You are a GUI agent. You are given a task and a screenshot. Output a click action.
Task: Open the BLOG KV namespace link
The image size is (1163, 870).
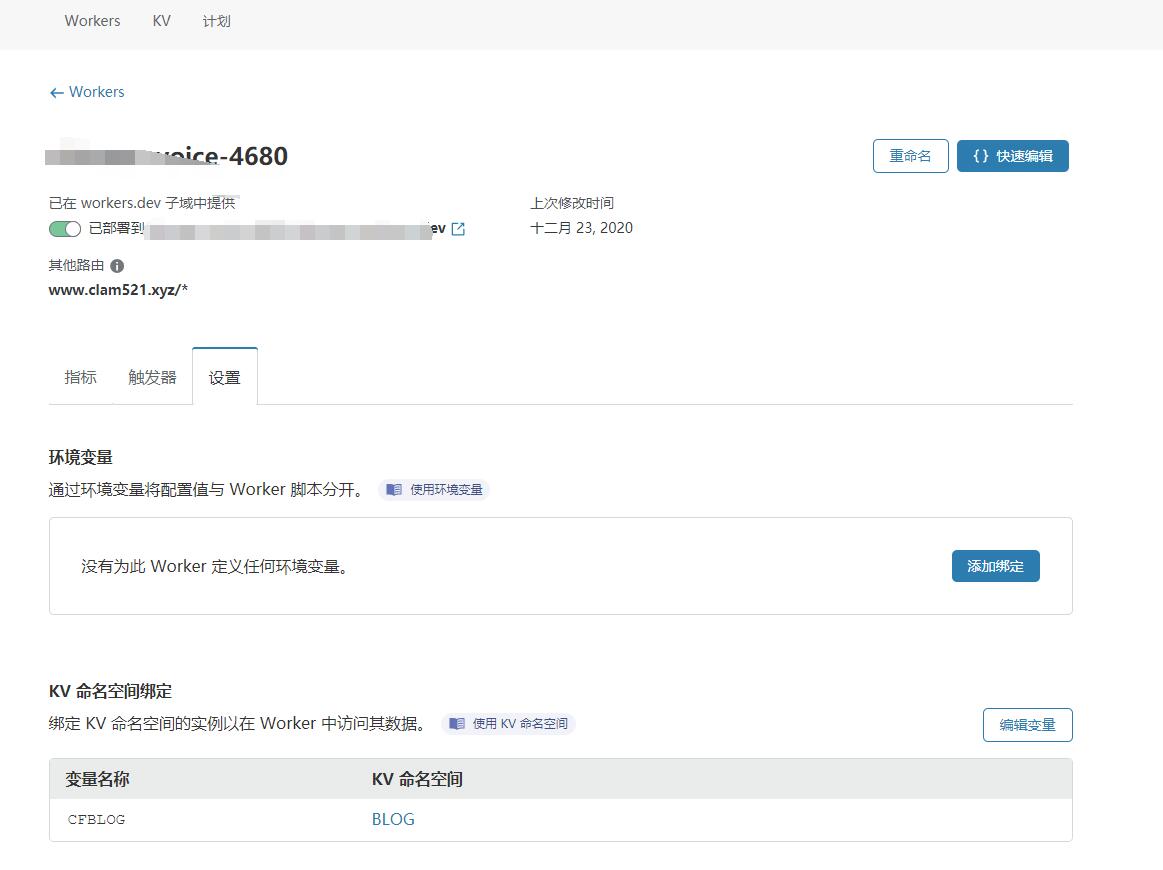(393, 819)
